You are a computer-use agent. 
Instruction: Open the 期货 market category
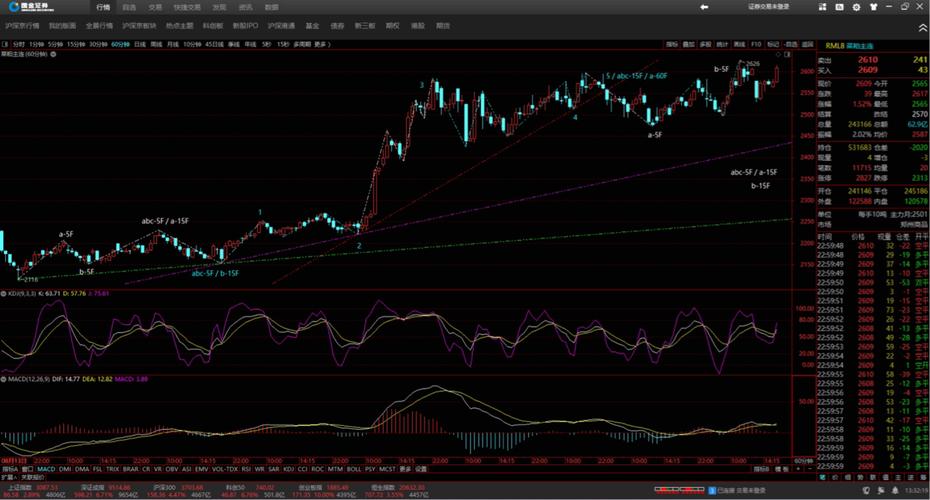tap(443, 25)
